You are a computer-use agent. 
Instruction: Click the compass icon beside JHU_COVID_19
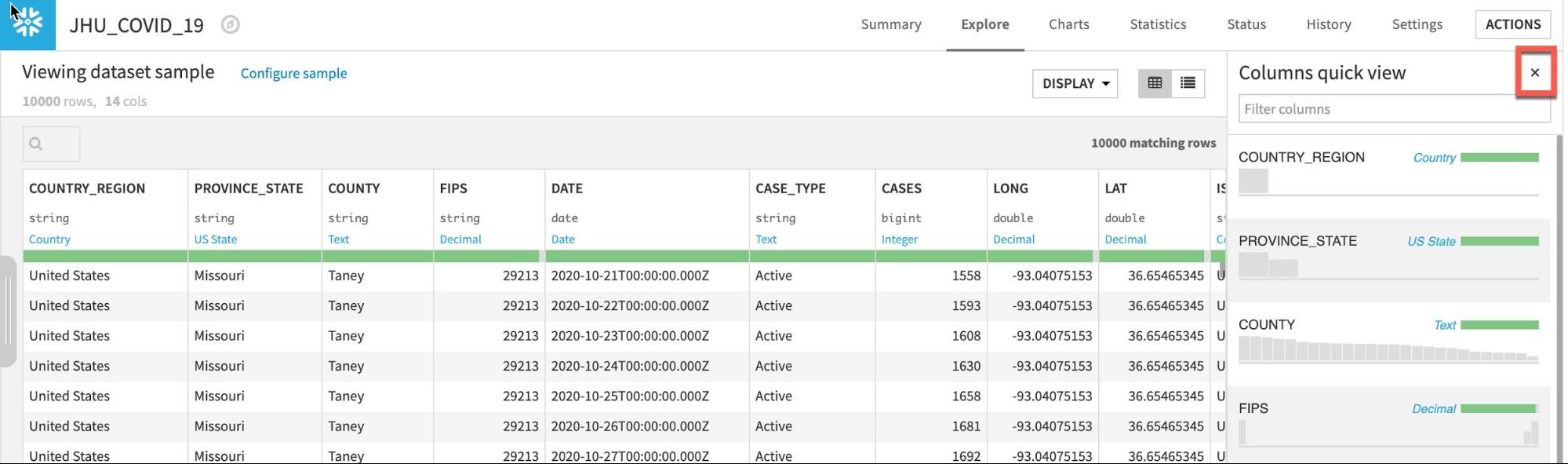tap(230, 25)
